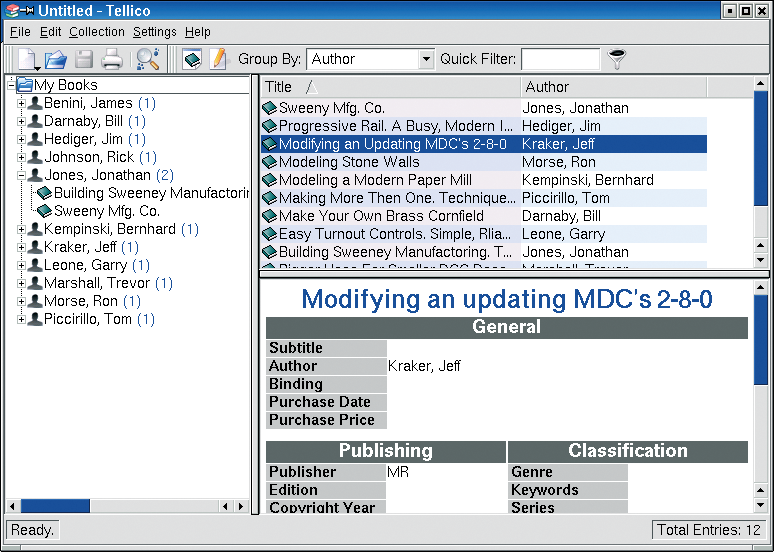Save using the floppy disk icon
Image resolution: width=774 pixels, height=552 pixels.
[84, 60]
